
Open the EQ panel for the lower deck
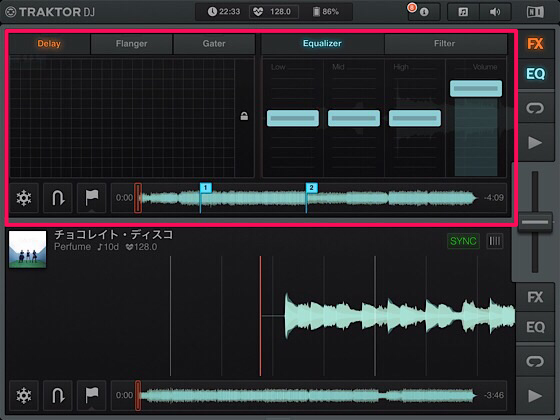[535, 327]
